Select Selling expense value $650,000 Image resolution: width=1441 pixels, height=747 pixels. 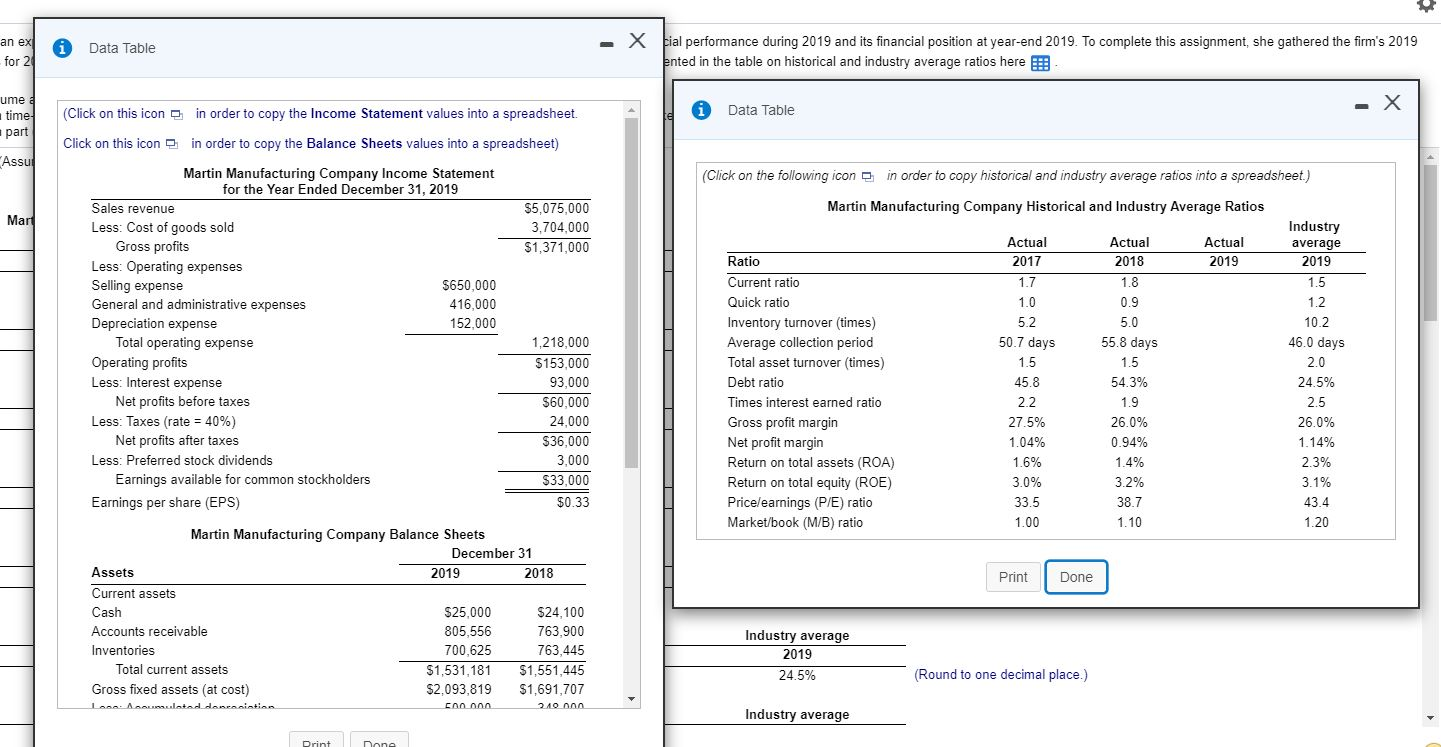pyautogui.click(x=468, y=286)
